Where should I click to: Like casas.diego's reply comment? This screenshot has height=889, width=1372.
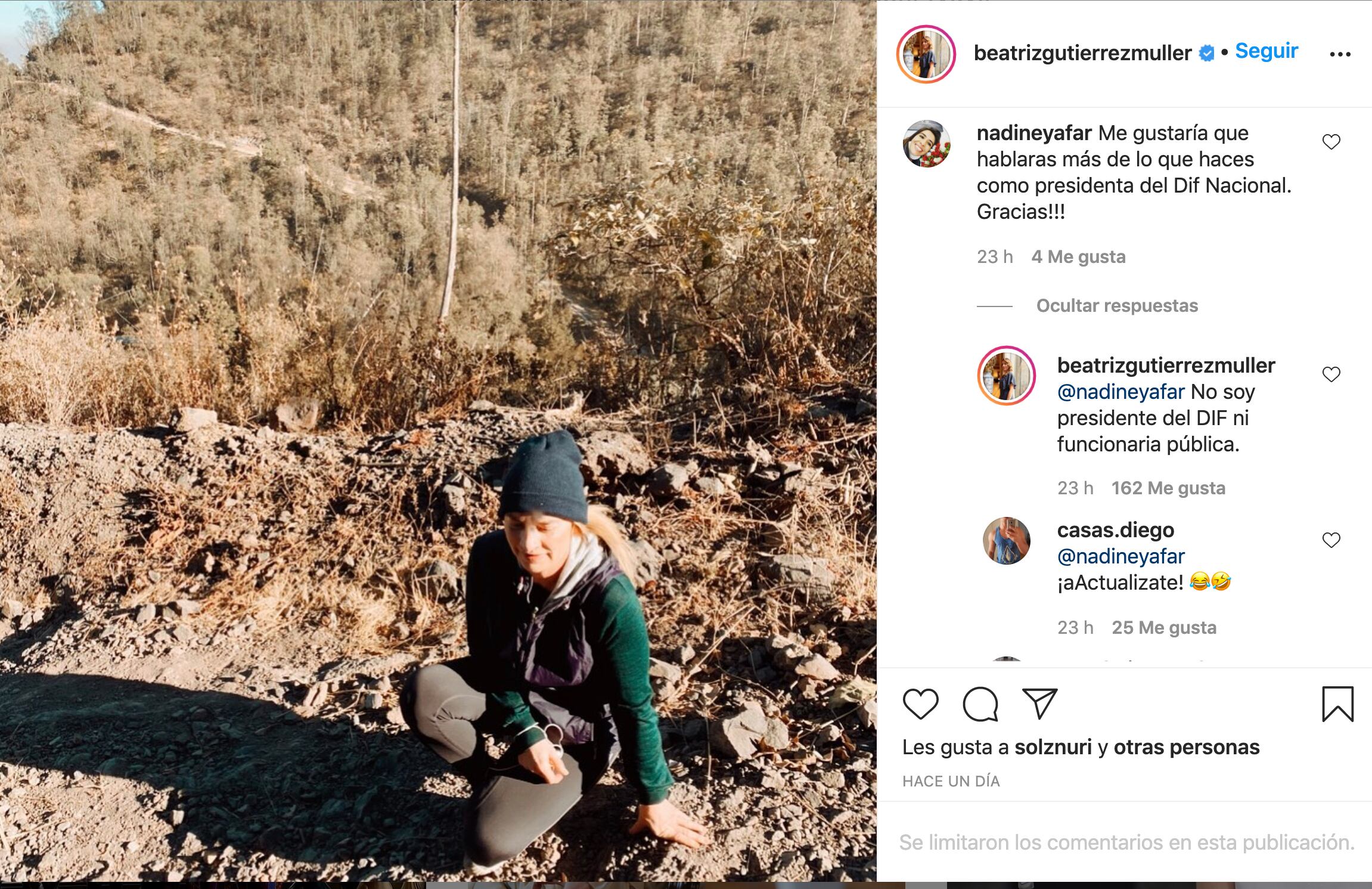tap(1331, 540)
